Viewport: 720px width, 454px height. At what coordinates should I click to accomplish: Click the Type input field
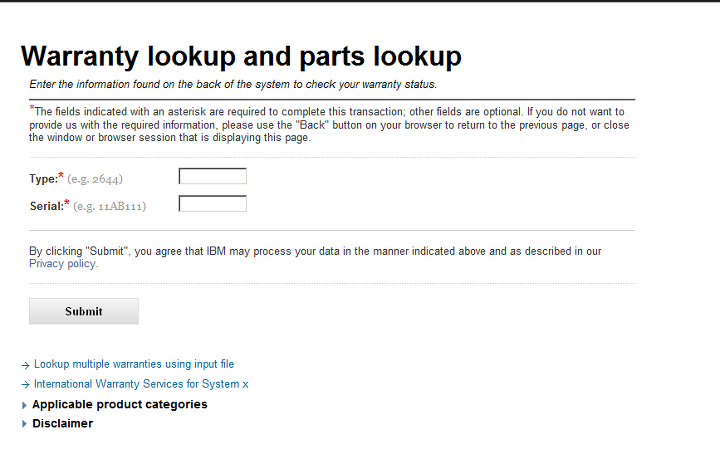tap(213, 176)
